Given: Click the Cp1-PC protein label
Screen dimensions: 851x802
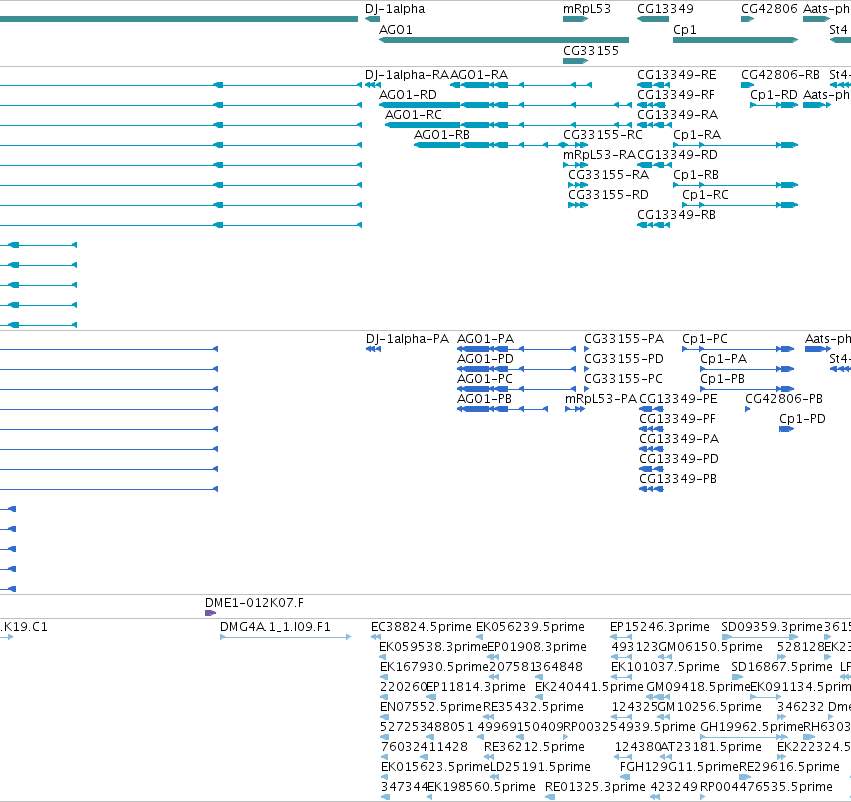Looking at the screenshot, I should 704,339.
